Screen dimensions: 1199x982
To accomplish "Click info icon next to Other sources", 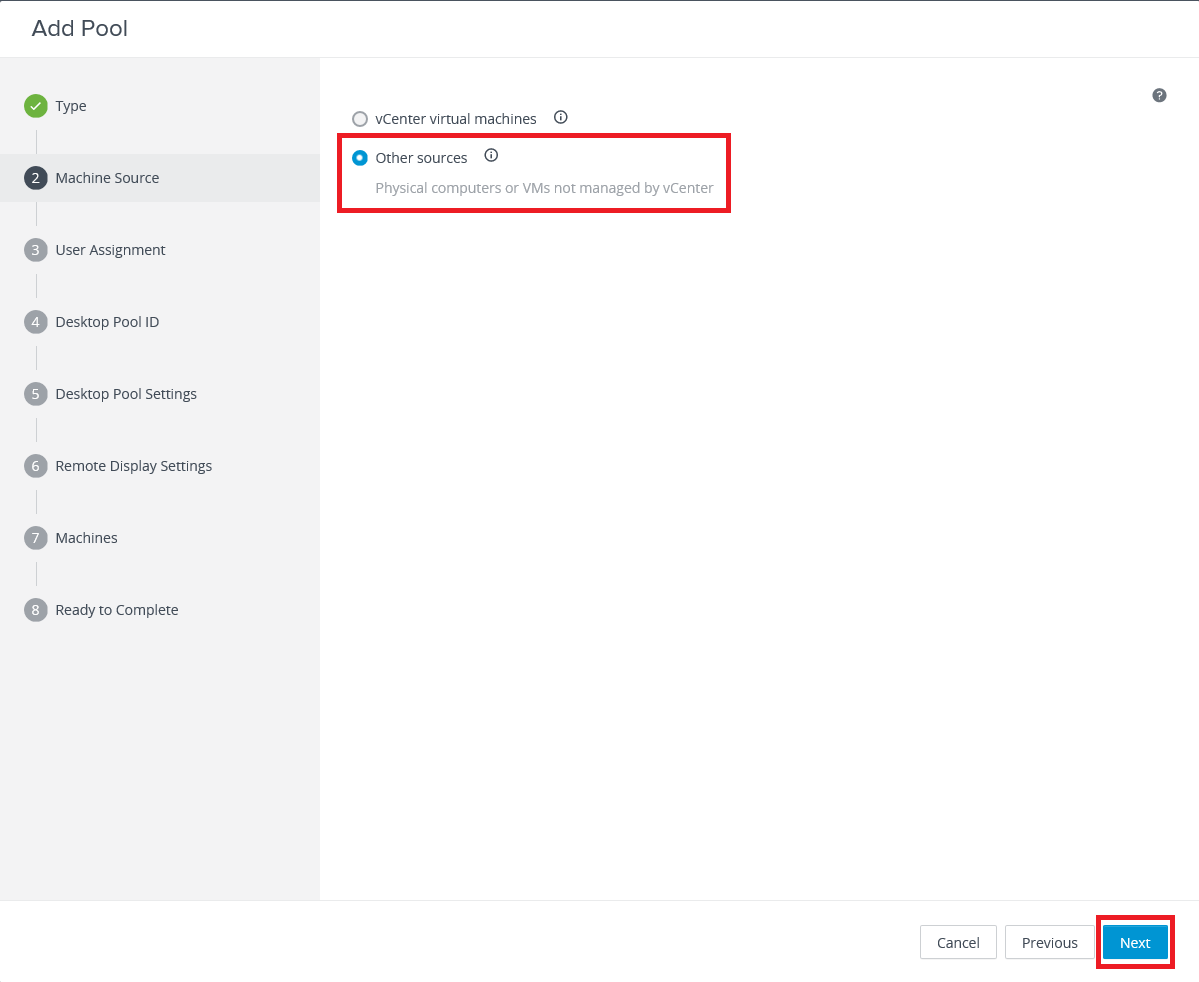I will click(x=491, y=156).
